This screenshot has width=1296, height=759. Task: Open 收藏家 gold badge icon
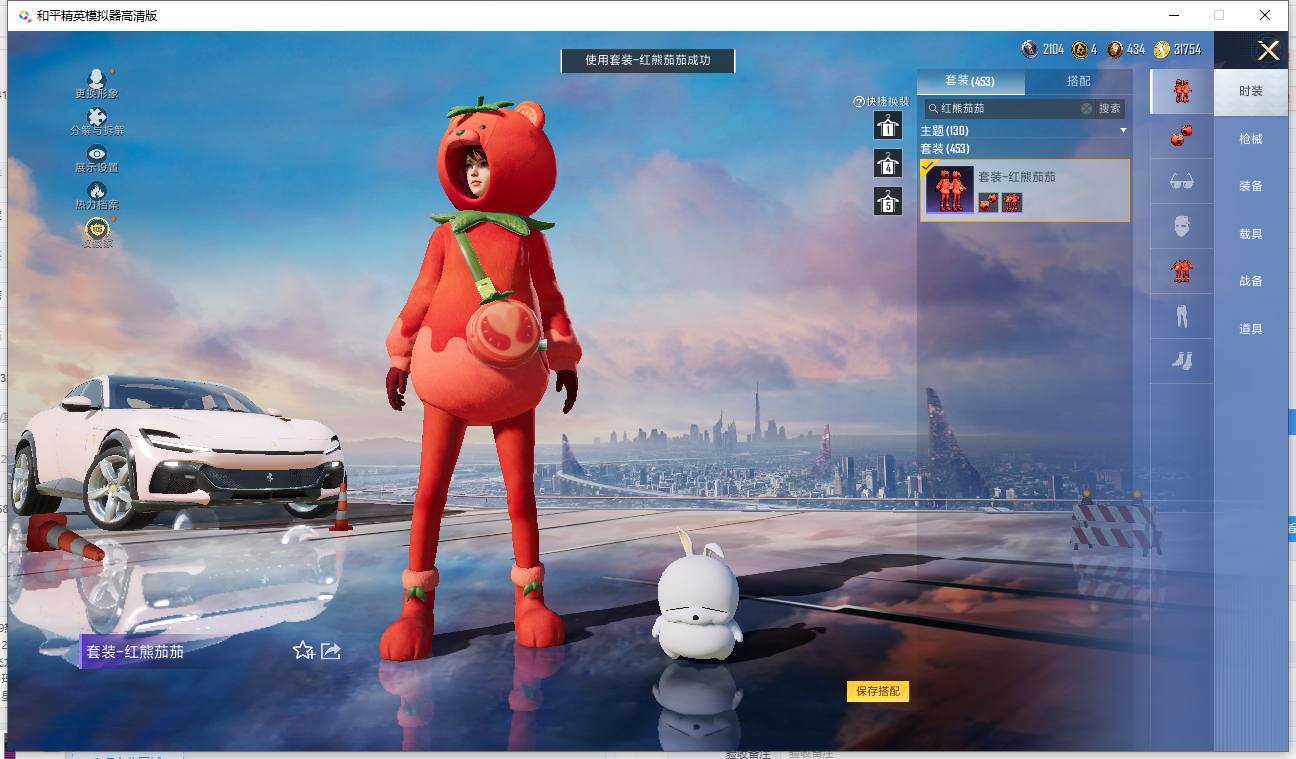coord(97,232)
